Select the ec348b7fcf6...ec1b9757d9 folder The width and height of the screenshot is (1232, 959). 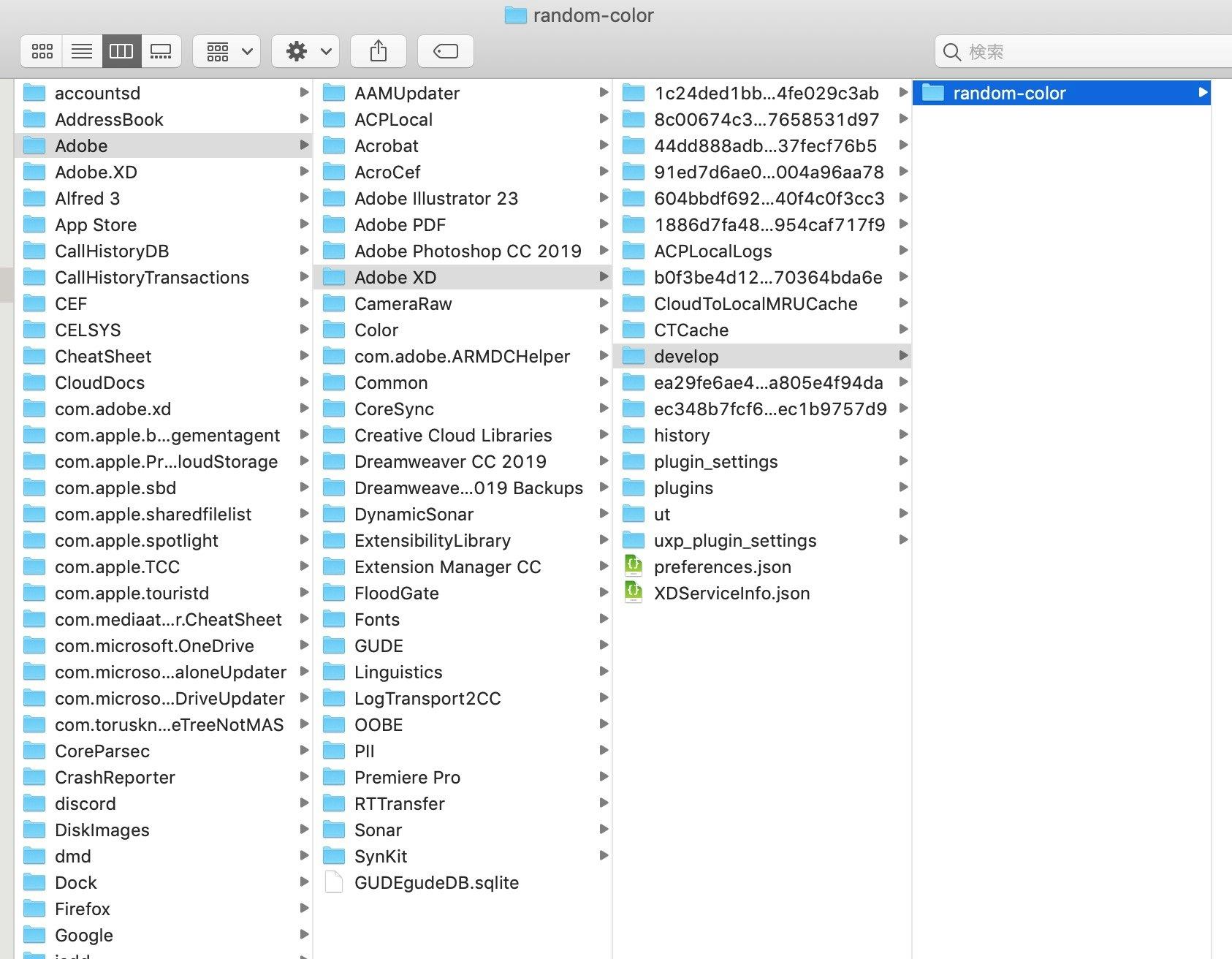tap(762, 409)
